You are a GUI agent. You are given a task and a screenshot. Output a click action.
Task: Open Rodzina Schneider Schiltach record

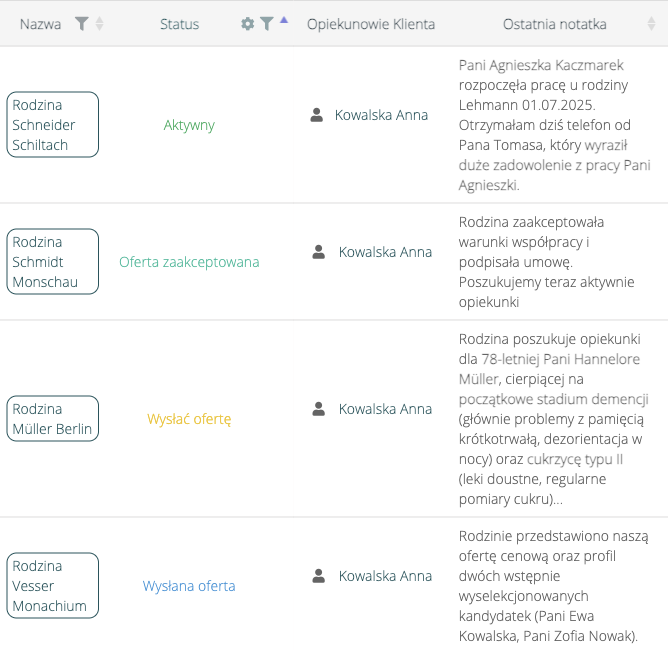pyautogui.click(x=53, y=125)
